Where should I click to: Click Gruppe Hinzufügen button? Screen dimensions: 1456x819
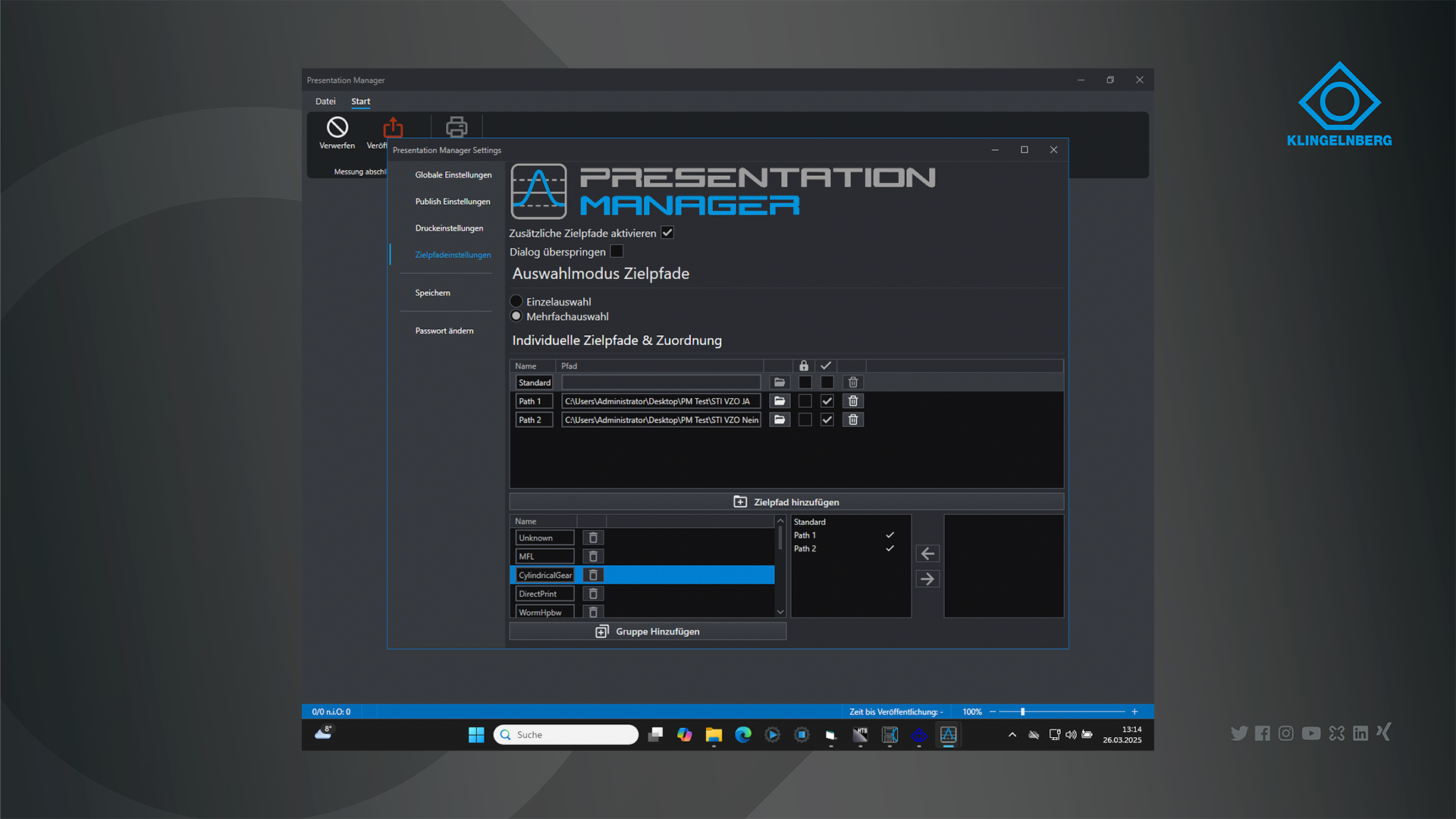click(648, 632)
